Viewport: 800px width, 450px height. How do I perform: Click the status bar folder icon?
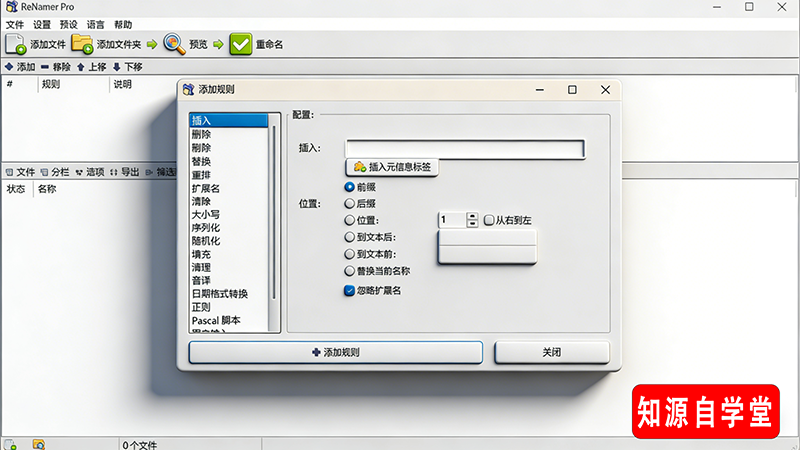point(38,444)
